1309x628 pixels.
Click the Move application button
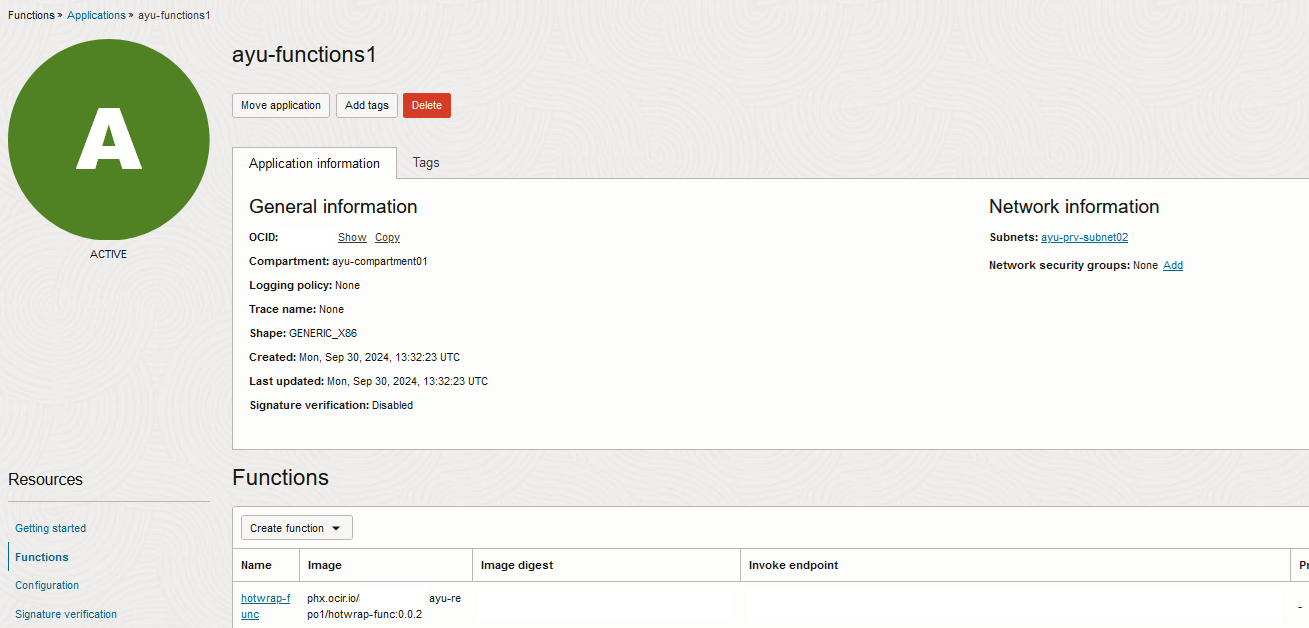(x=281, y=105)
